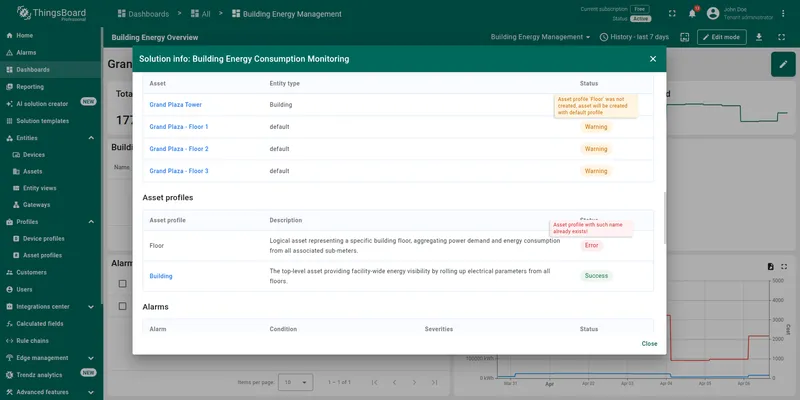The height and width of the screenshot is (400, 800).
Task: Click the green pencil edit button
Action: coord(783,64)
